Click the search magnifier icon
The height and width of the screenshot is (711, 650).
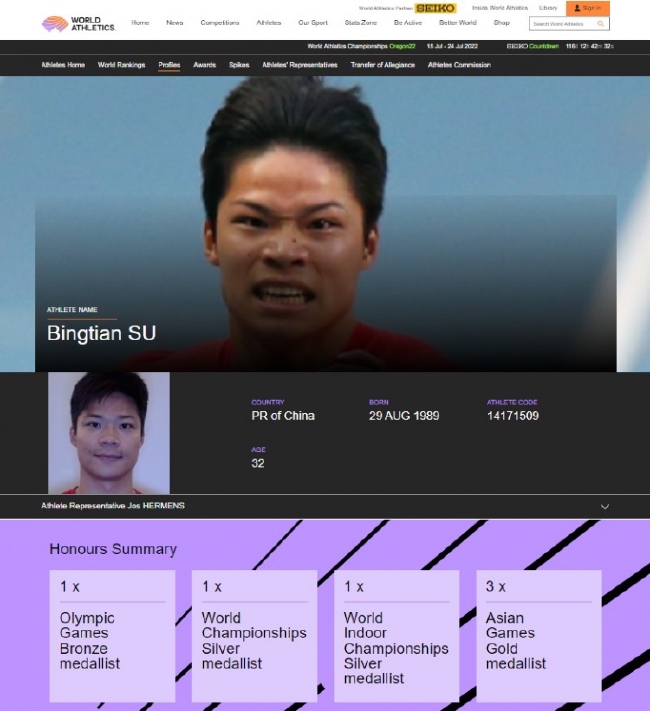point(601,23)
